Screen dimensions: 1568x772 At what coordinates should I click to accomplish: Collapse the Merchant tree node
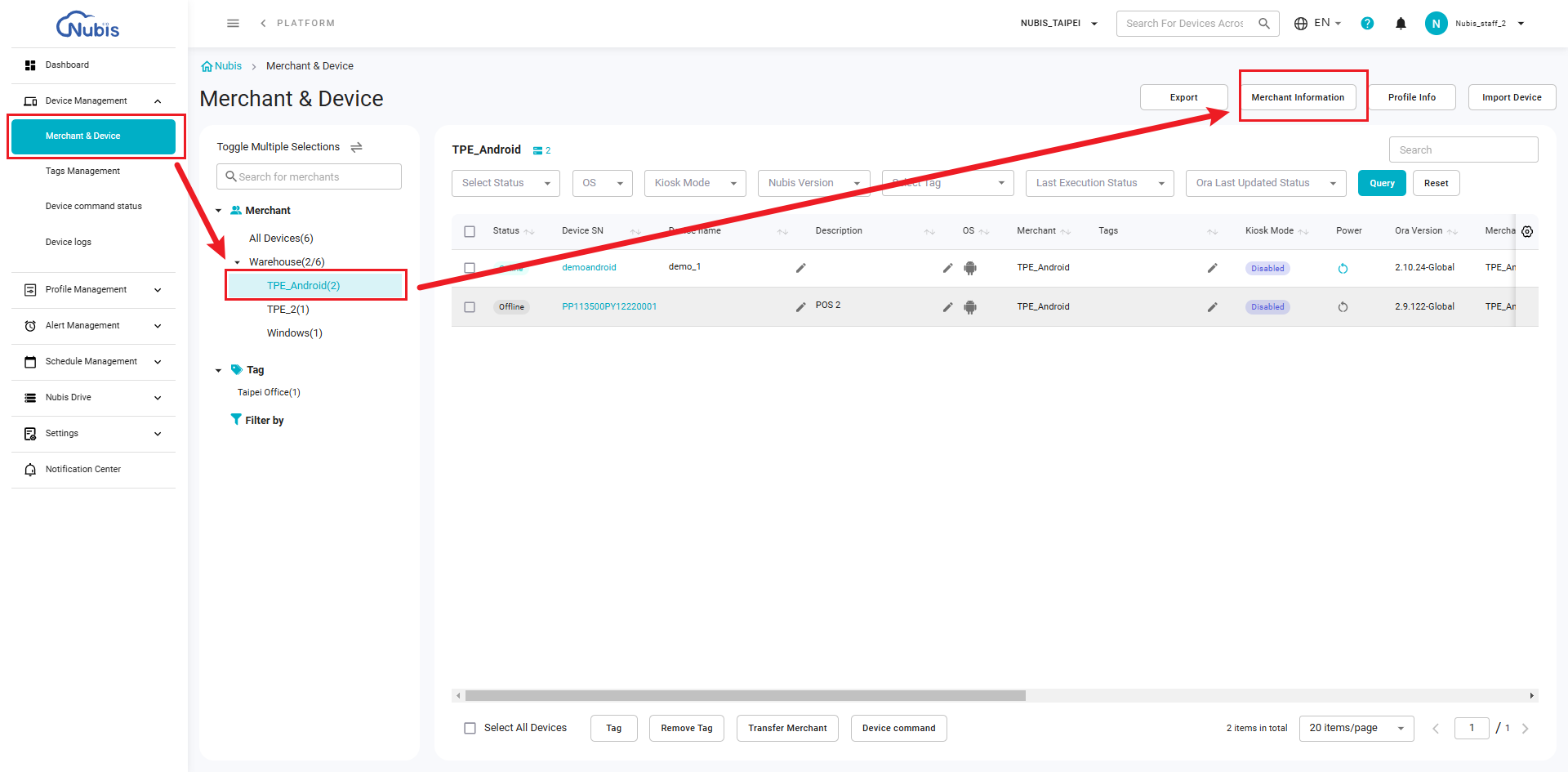click(x=218, y=211)
